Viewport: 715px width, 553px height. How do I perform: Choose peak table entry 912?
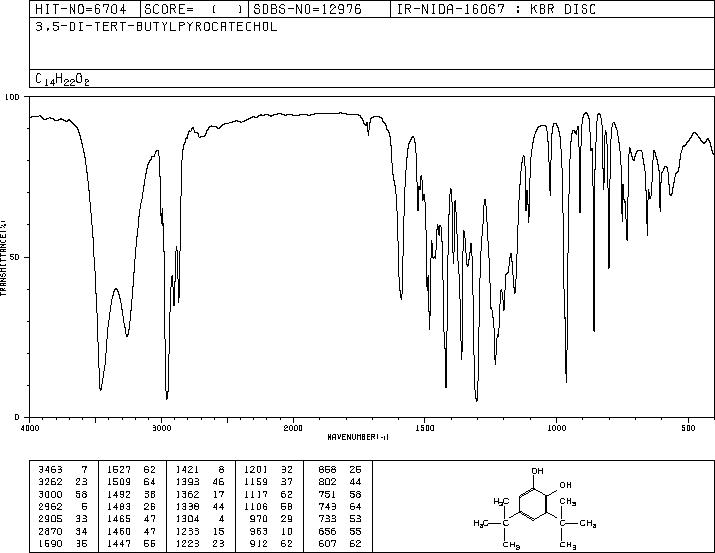271,544
